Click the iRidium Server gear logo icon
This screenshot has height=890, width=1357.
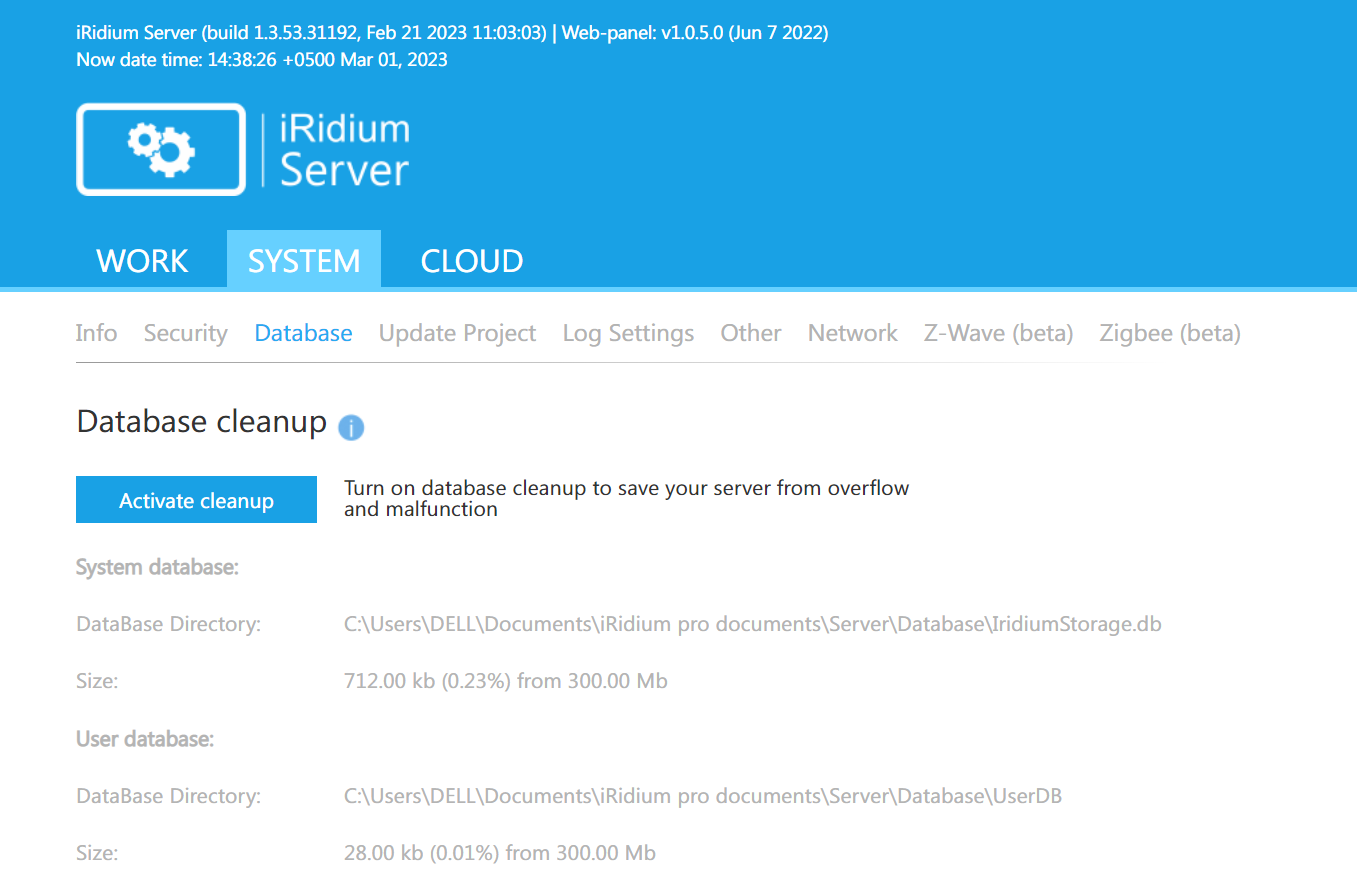(161, 149)
